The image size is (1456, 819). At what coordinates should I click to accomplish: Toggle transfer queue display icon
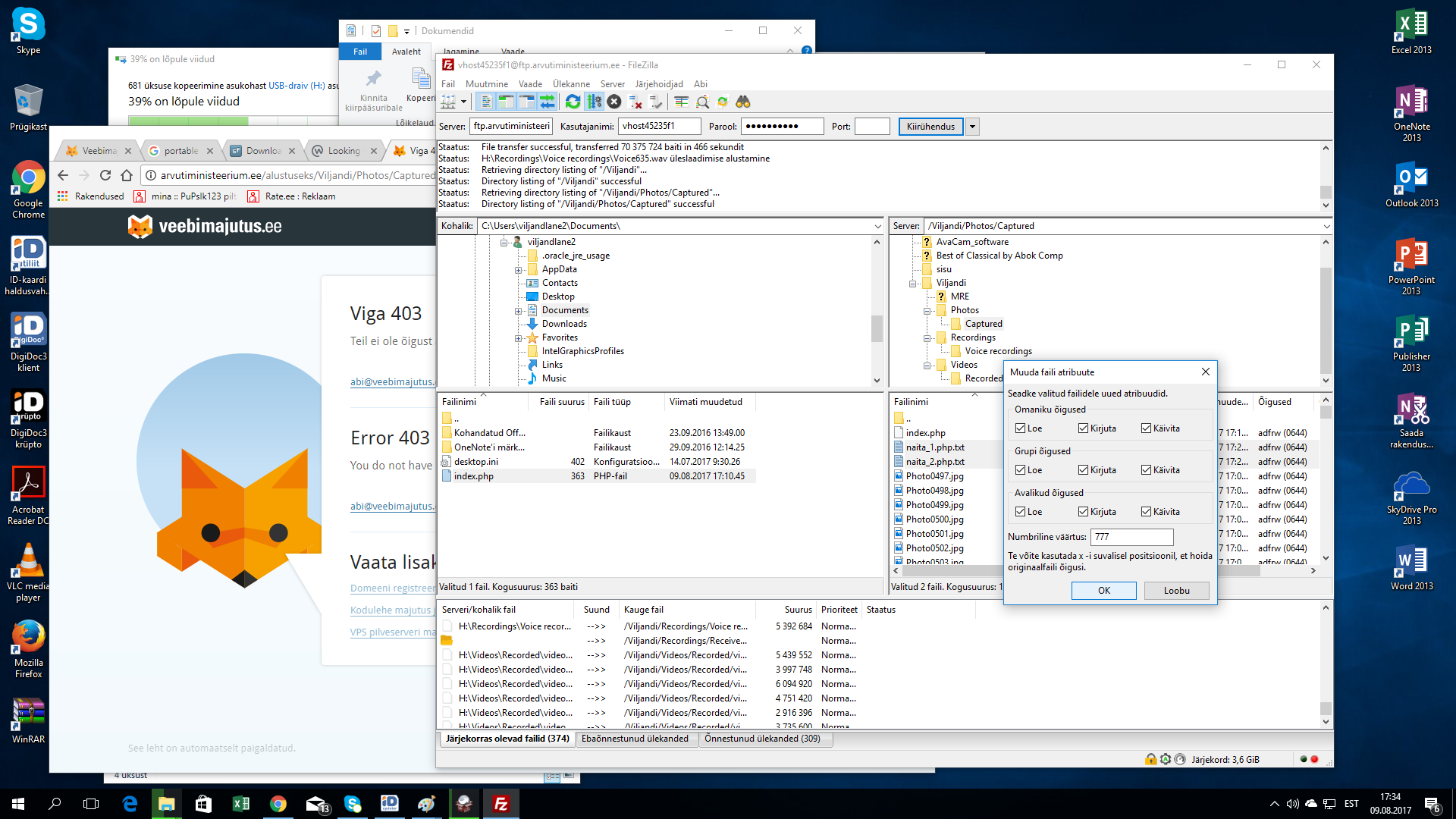click(x=547, y=102)
